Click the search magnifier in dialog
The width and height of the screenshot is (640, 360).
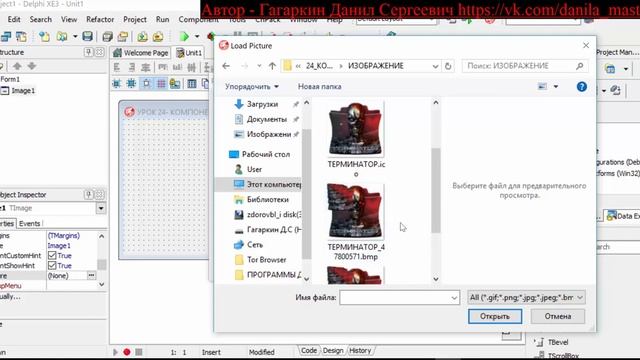579,66
